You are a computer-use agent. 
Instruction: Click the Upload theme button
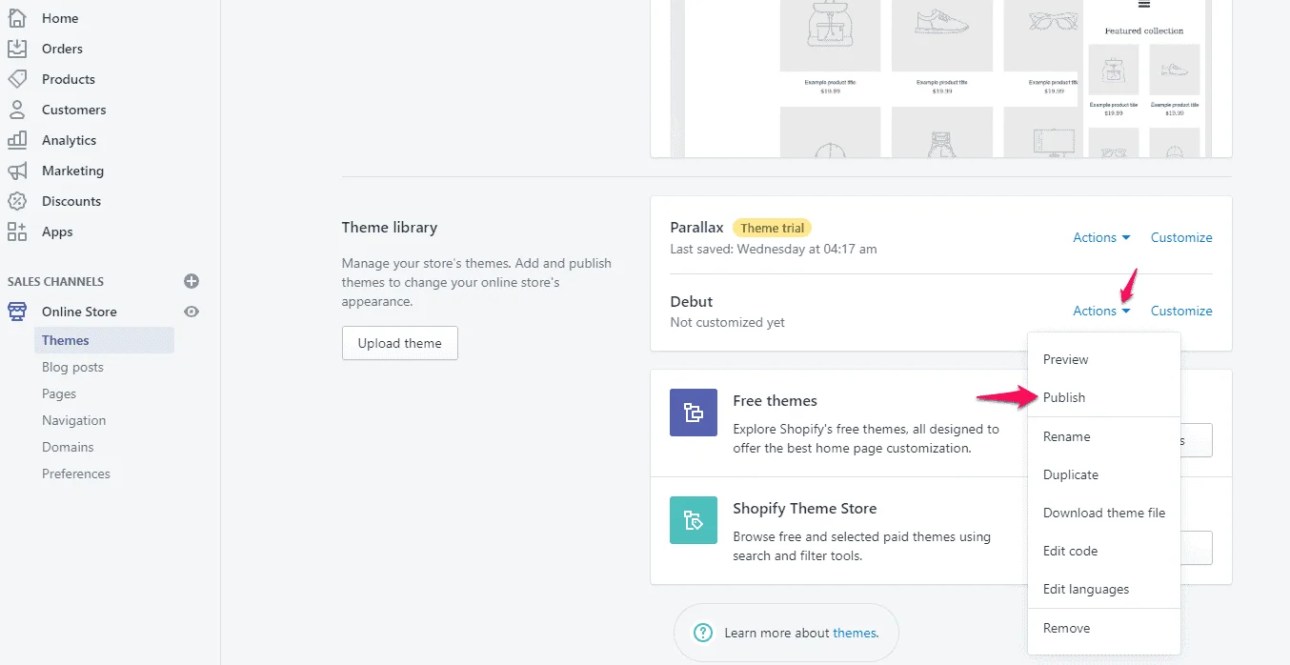click(x=400, y=343)
